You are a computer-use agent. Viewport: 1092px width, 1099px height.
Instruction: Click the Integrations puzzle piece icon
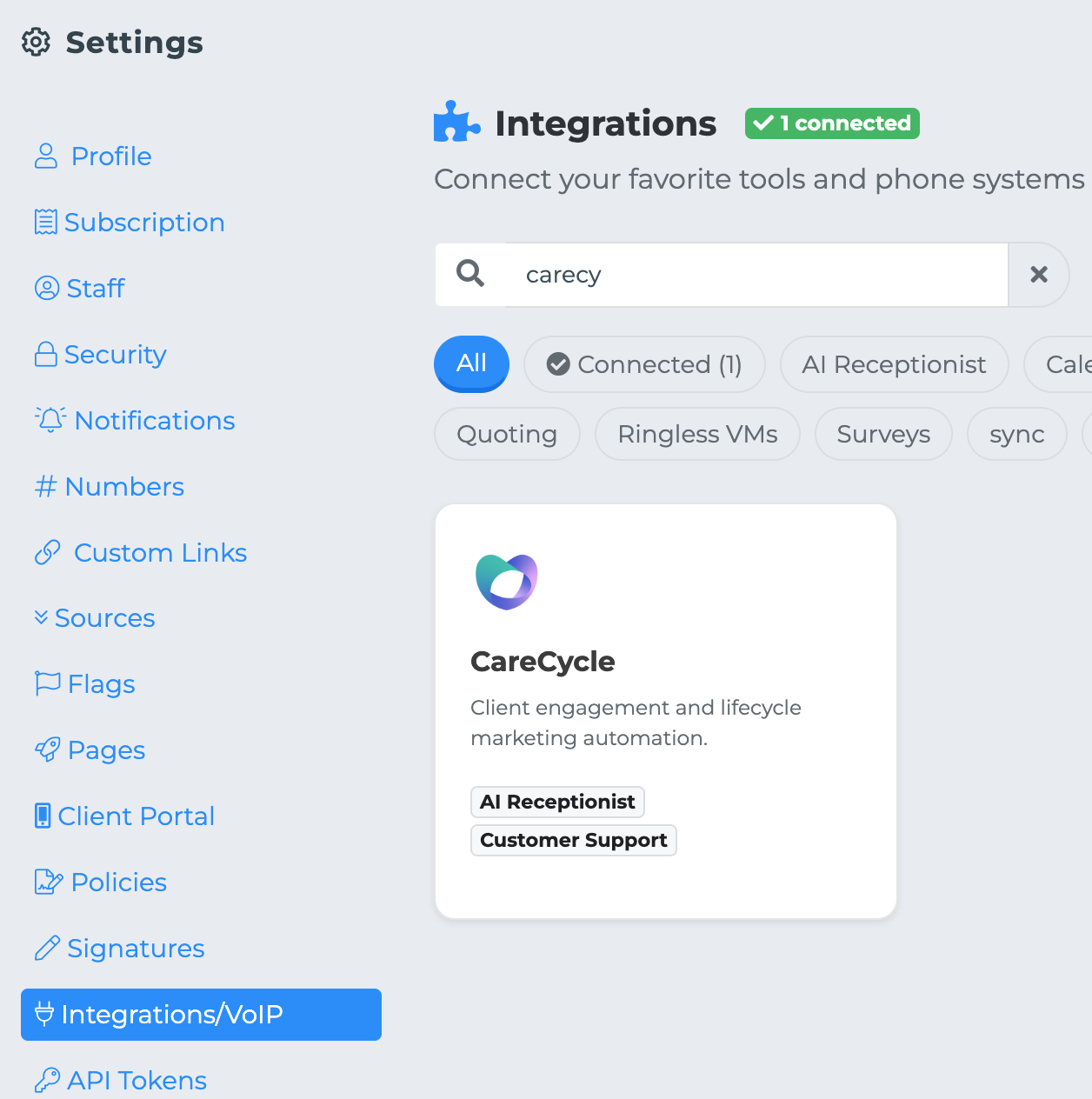(456, 123)
